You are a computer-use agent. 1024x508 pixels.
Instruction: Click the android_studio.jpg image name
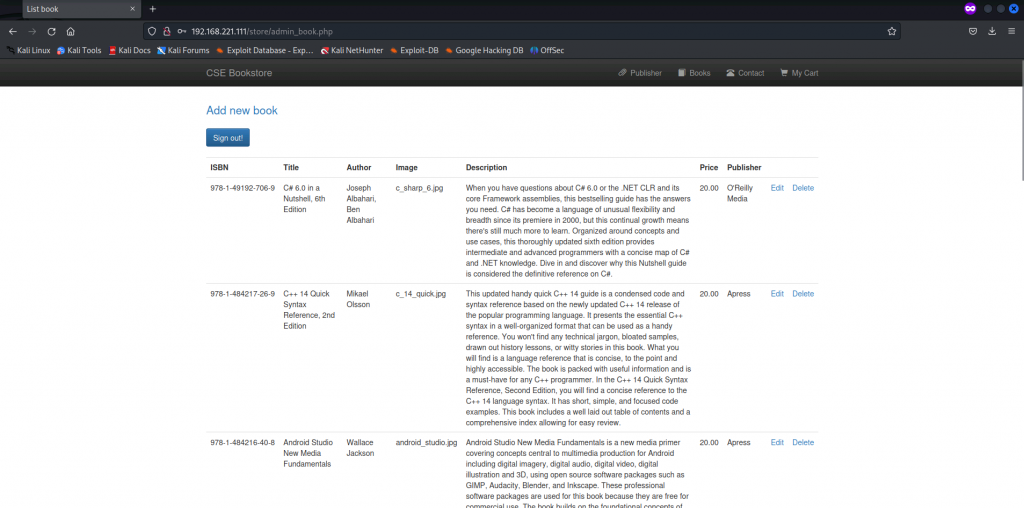click(426, 443)
